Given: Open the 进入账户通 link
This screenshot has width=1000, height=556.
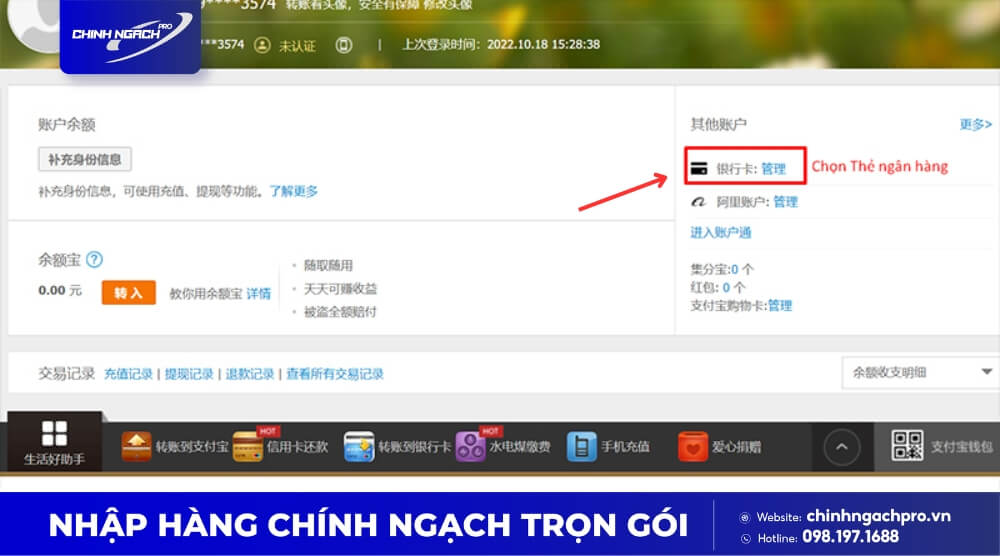Looking at the screenshot, I should [721, 233].
